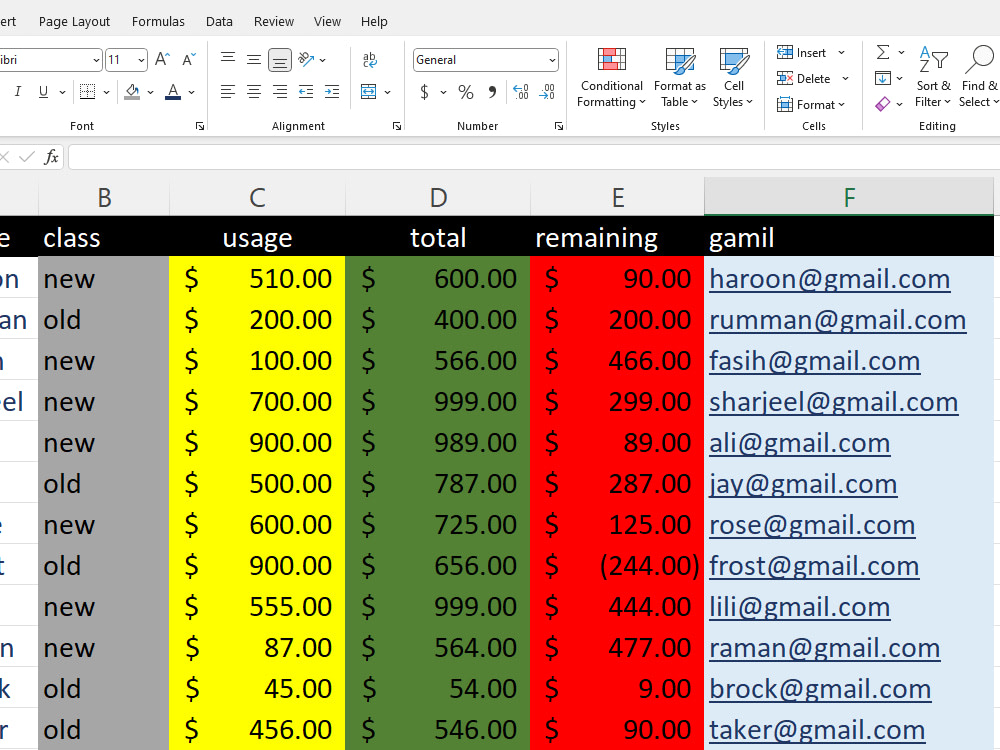Select column C header
Screen dimensions: 1000x750
(x=257, y=197)
